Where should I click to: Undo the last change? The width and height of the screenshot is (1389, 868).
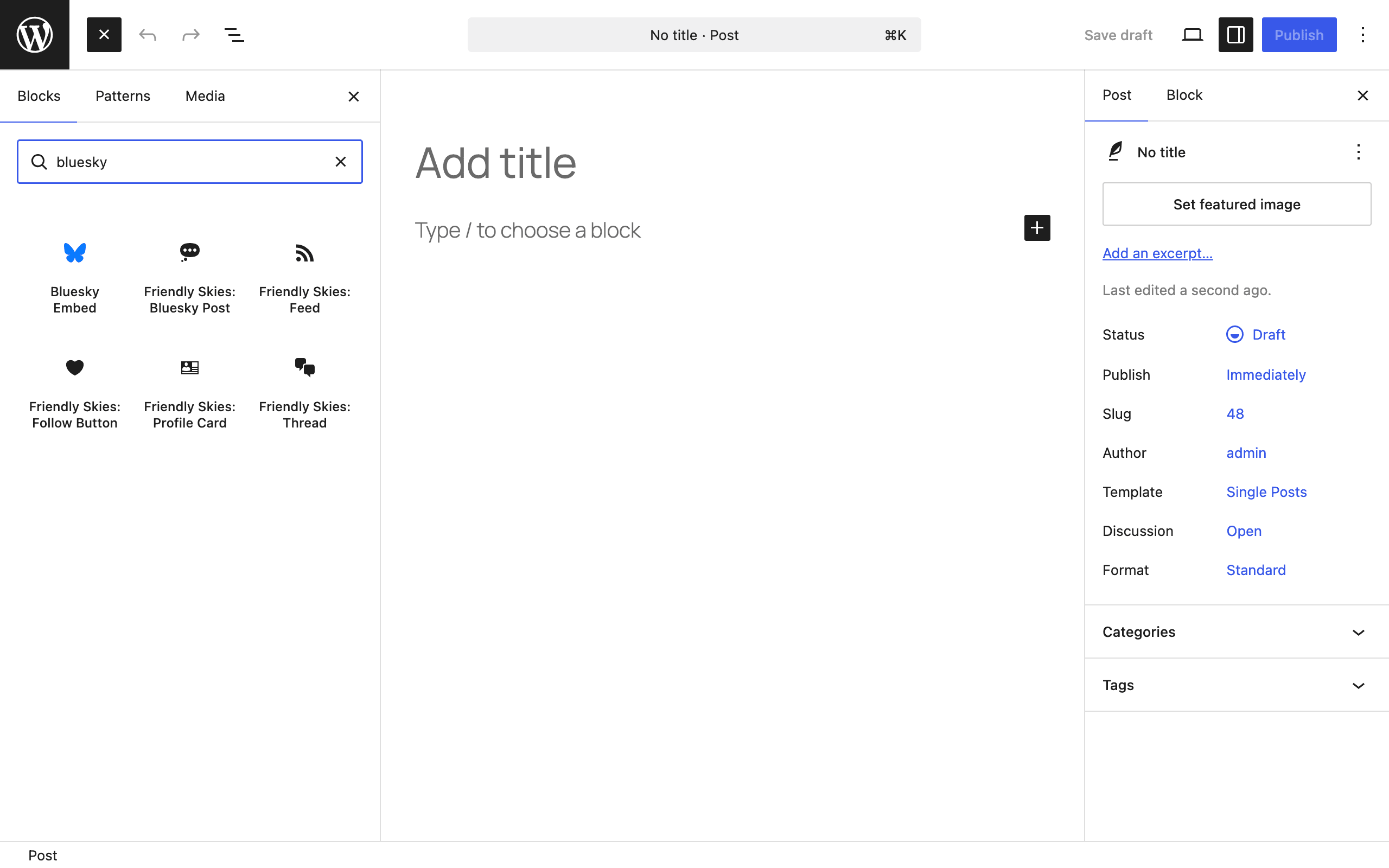(148, 34)
